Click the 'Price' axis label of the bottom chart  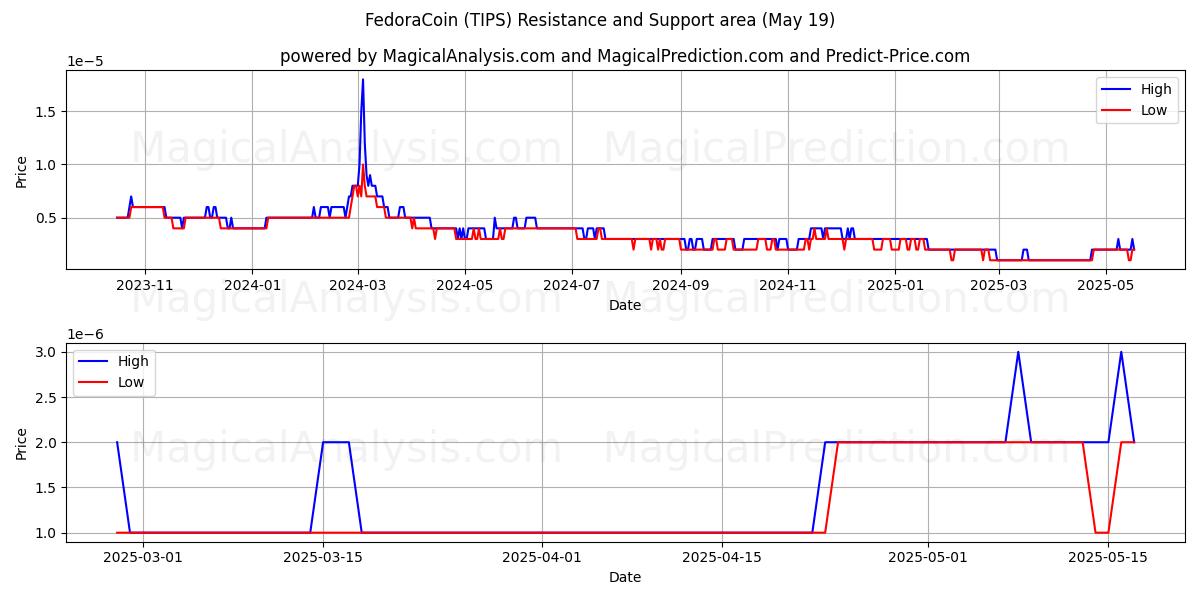click(x=22, y=442)
